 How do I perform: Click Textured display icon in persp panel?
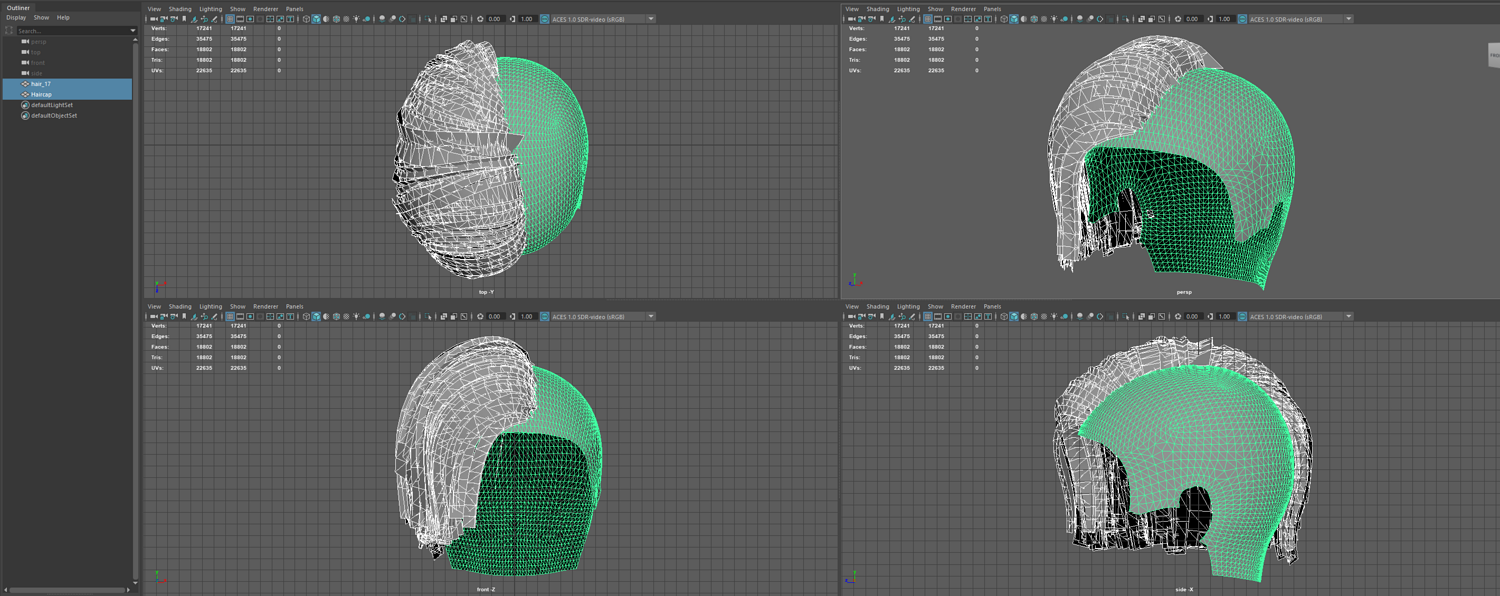click(1044, 19)
